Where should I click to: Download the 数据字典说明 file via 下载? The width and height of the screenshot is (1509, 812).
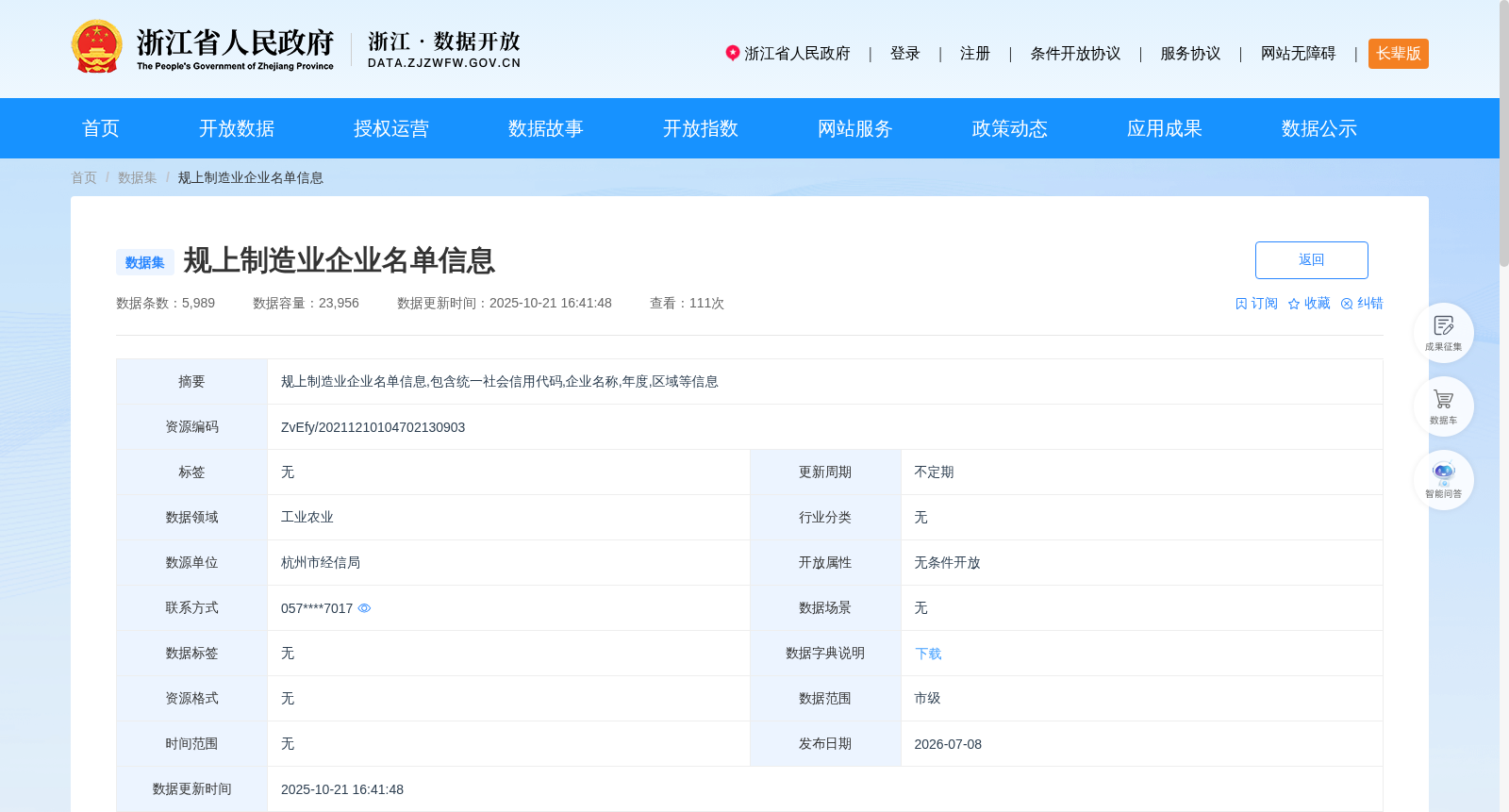pyautogui.click(x=928, y=654)
